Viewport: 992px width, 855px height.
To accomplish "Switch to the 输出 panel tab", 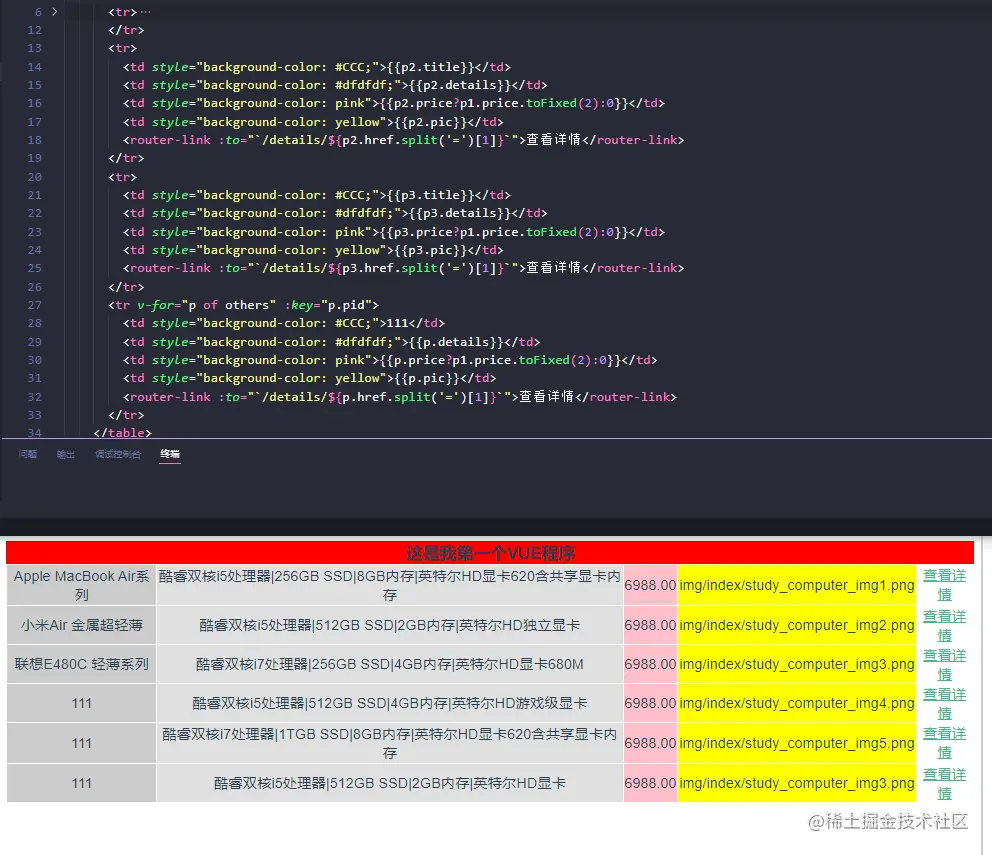I will [66, 454].
